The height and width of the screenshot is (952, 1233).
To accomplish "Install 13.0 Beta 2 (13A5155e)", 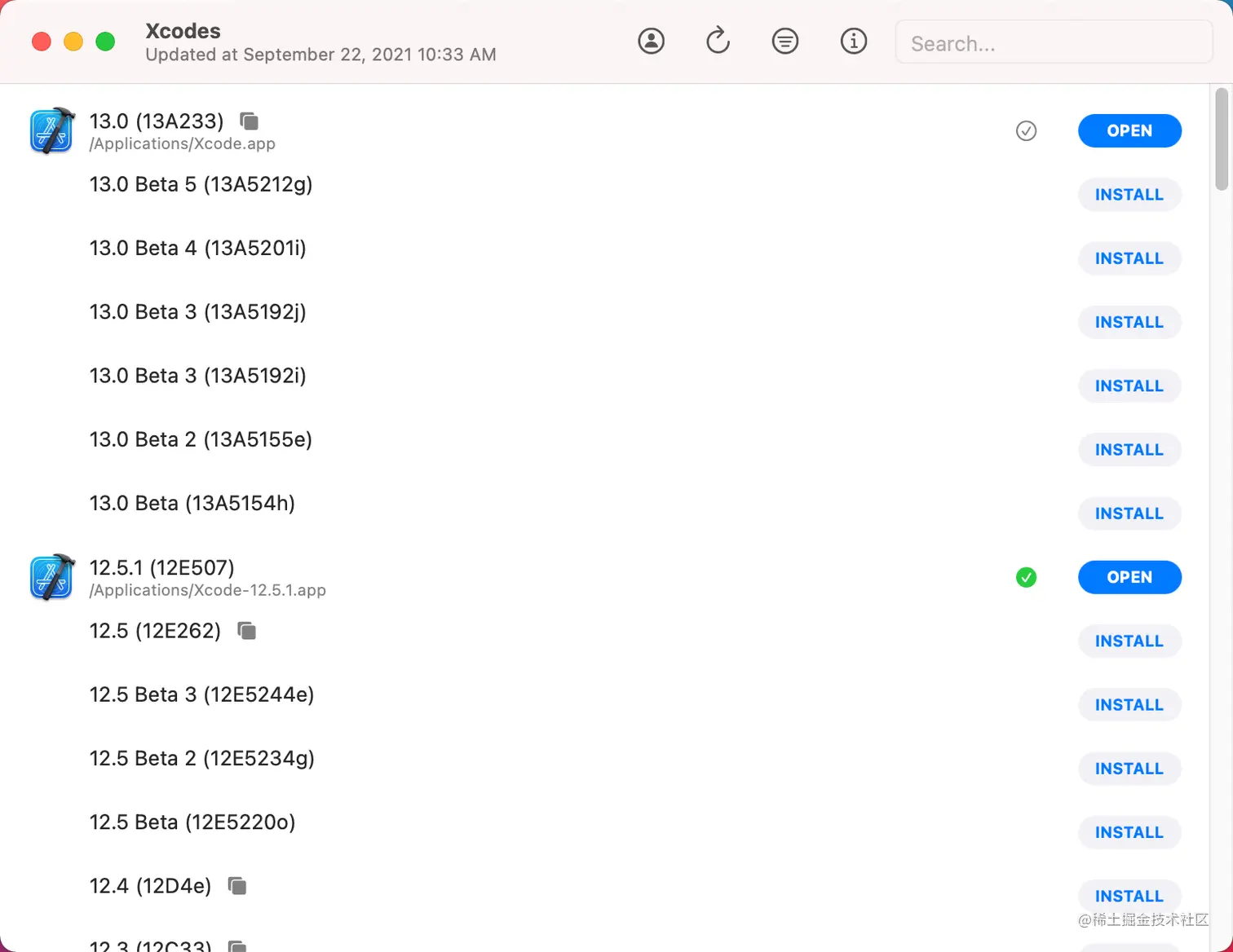I will 1129,450.
